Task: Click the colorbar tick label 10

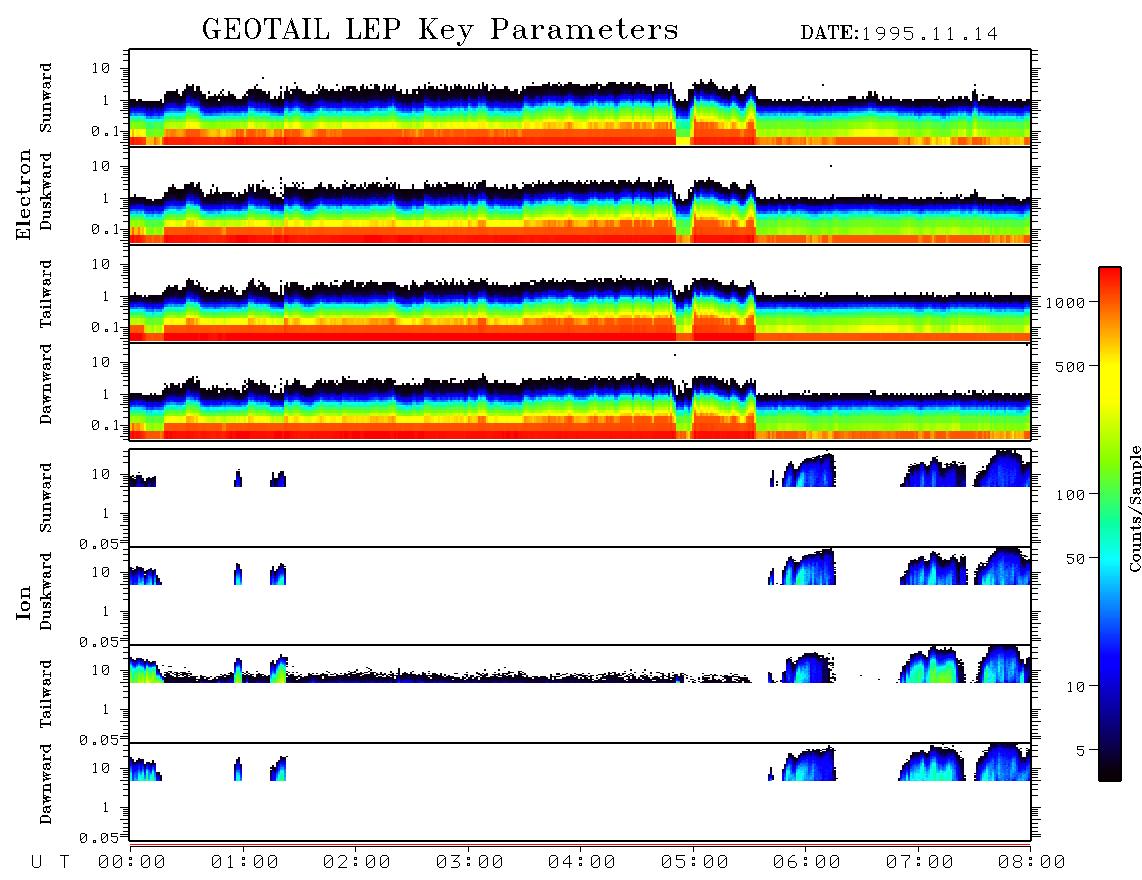Action: [1076, 687]
